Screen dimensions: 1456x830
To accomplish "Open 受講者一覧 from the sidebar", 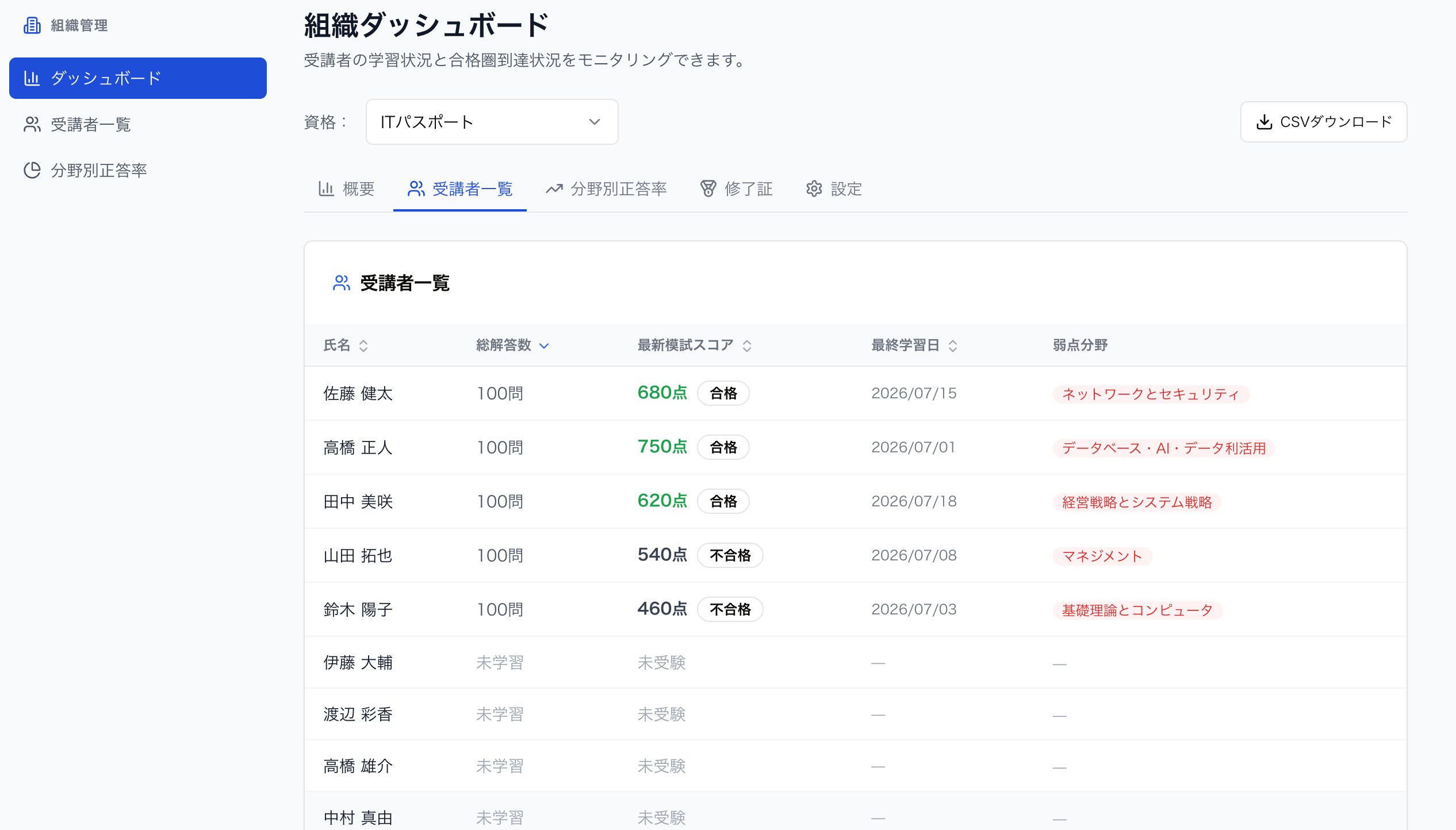I will coord(138,124).
